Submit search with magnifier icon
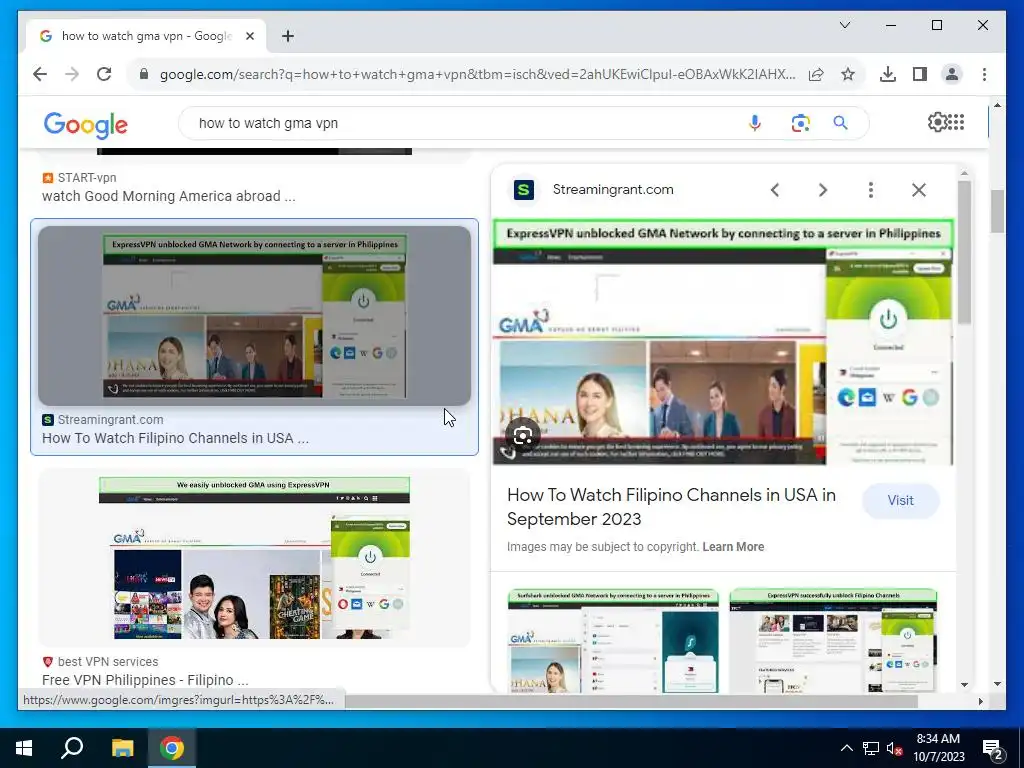 pos(840,123)
